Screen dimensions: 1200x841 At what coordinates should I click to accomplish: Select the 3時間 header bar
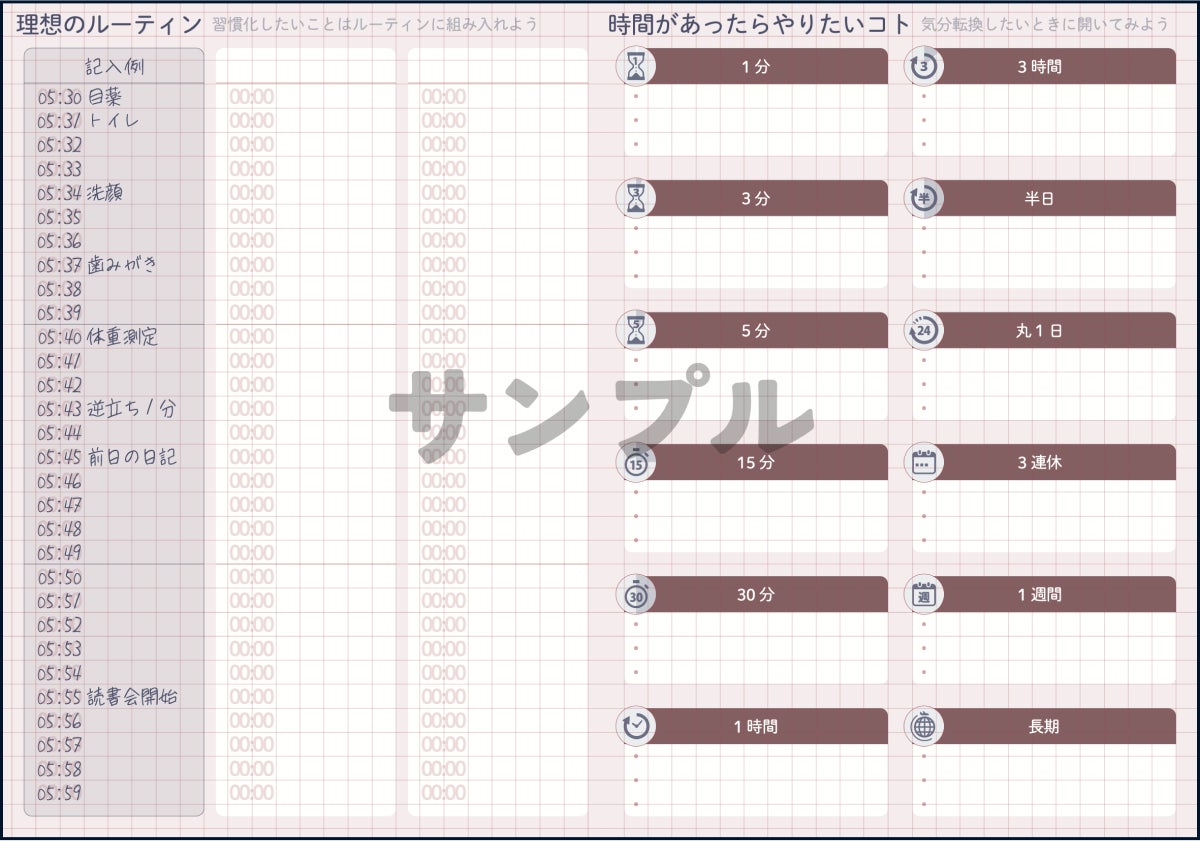(x=1044, y=67)
